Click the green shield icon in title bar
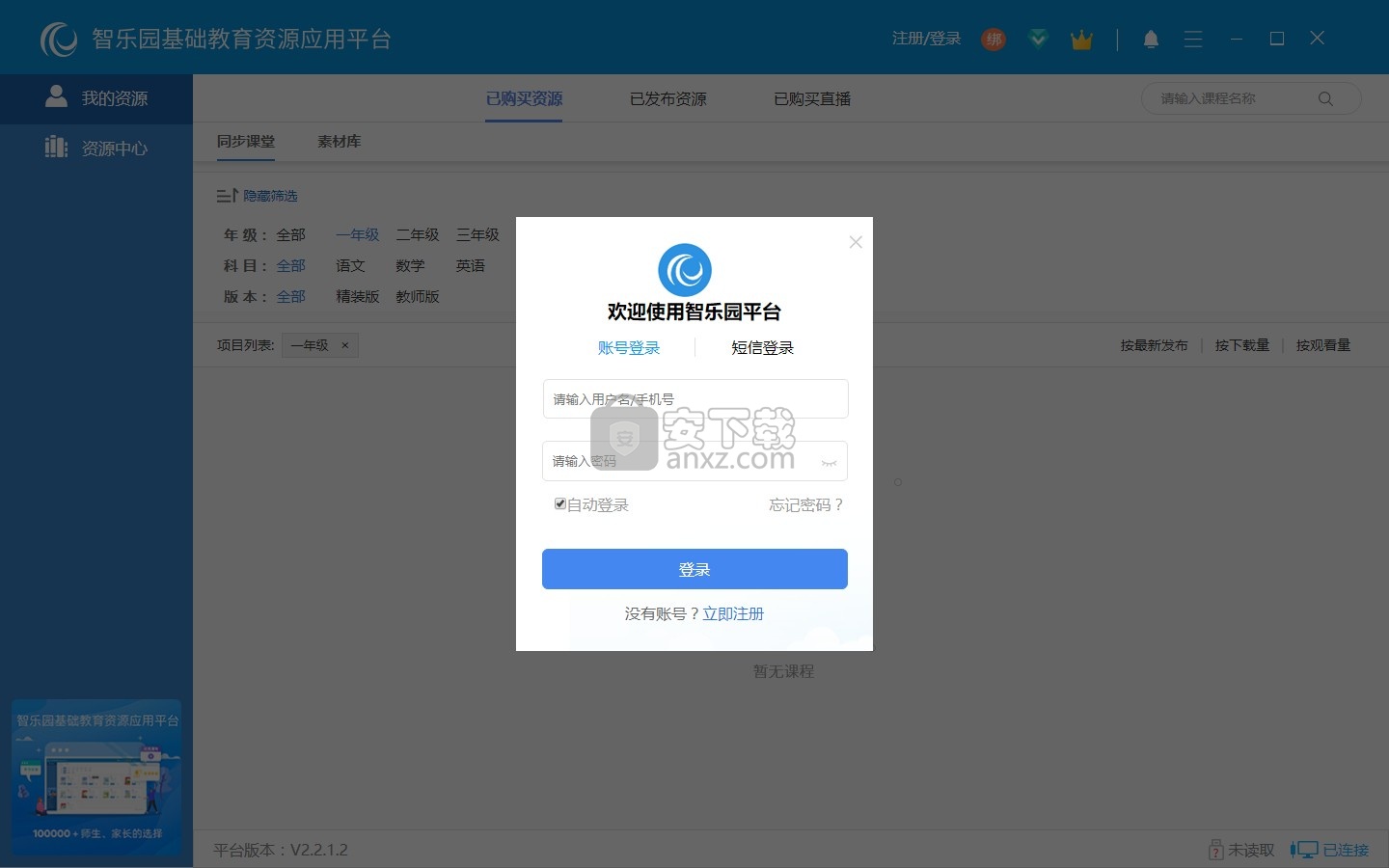The height and width of the screenshot is (868, 1389). (x=1038, y=40)
